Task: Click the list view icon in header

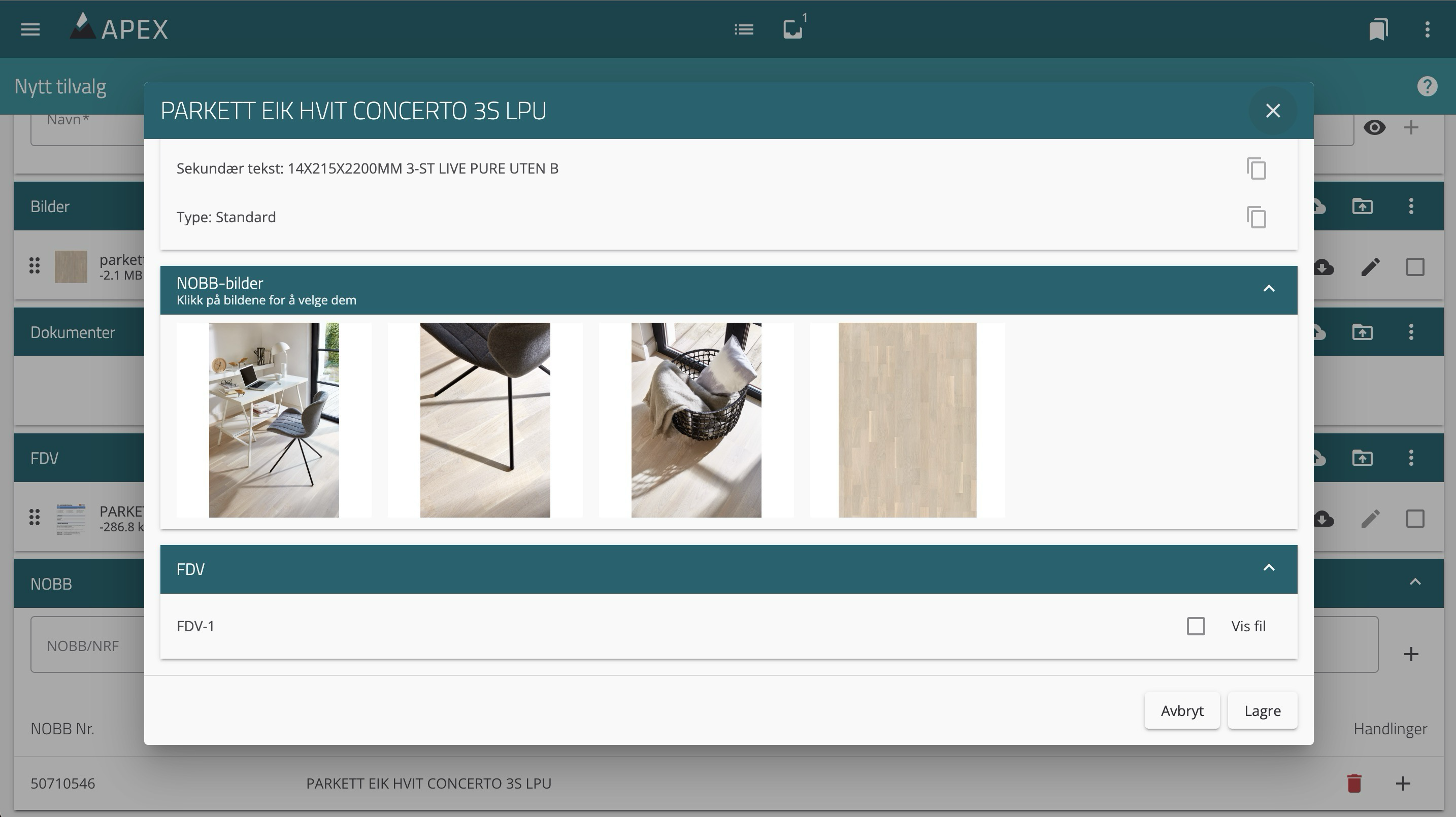Action: pyautogui.click(x=744, y=29)
